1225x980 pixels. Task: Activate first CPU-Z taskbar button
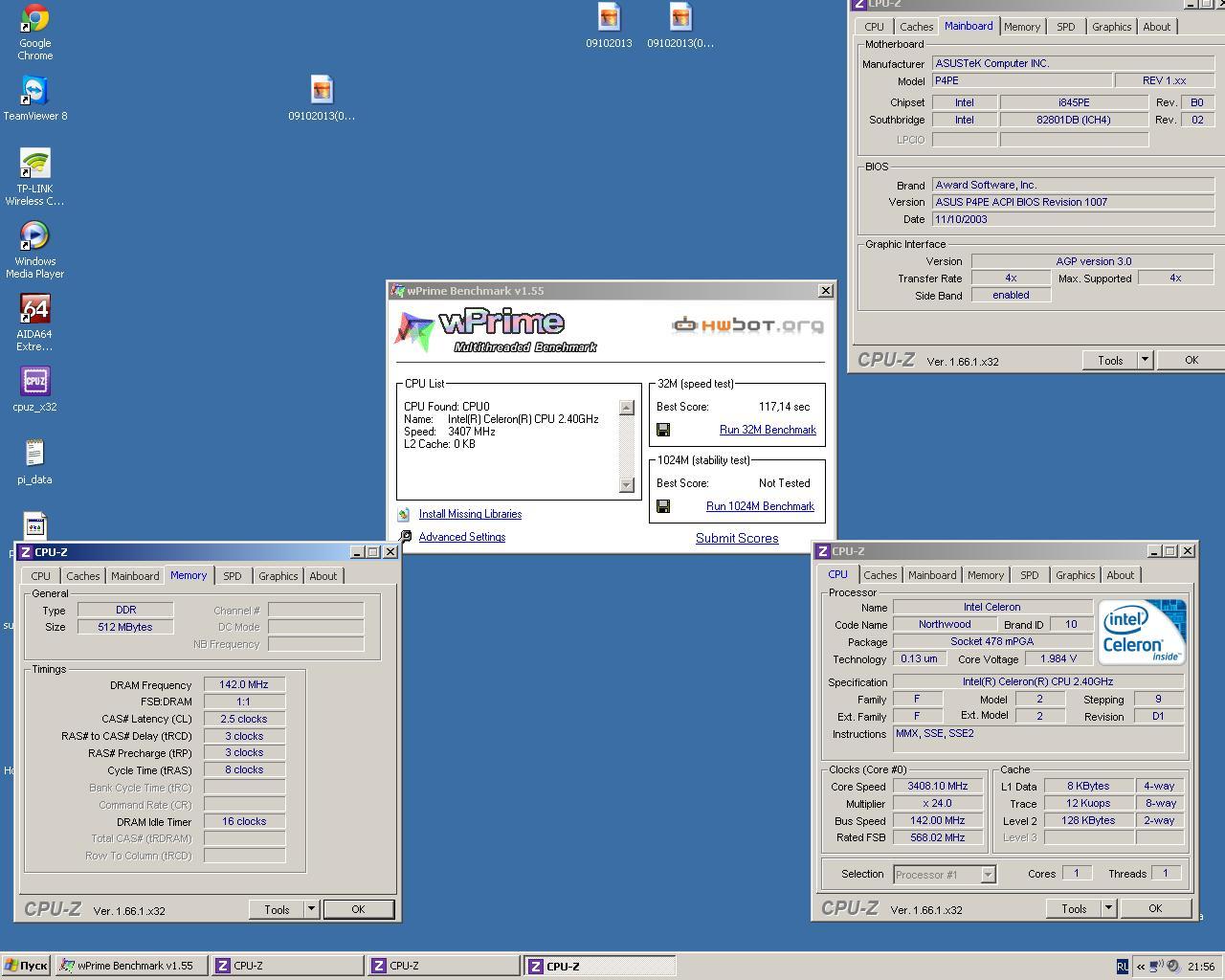click(x=287, y=966)
